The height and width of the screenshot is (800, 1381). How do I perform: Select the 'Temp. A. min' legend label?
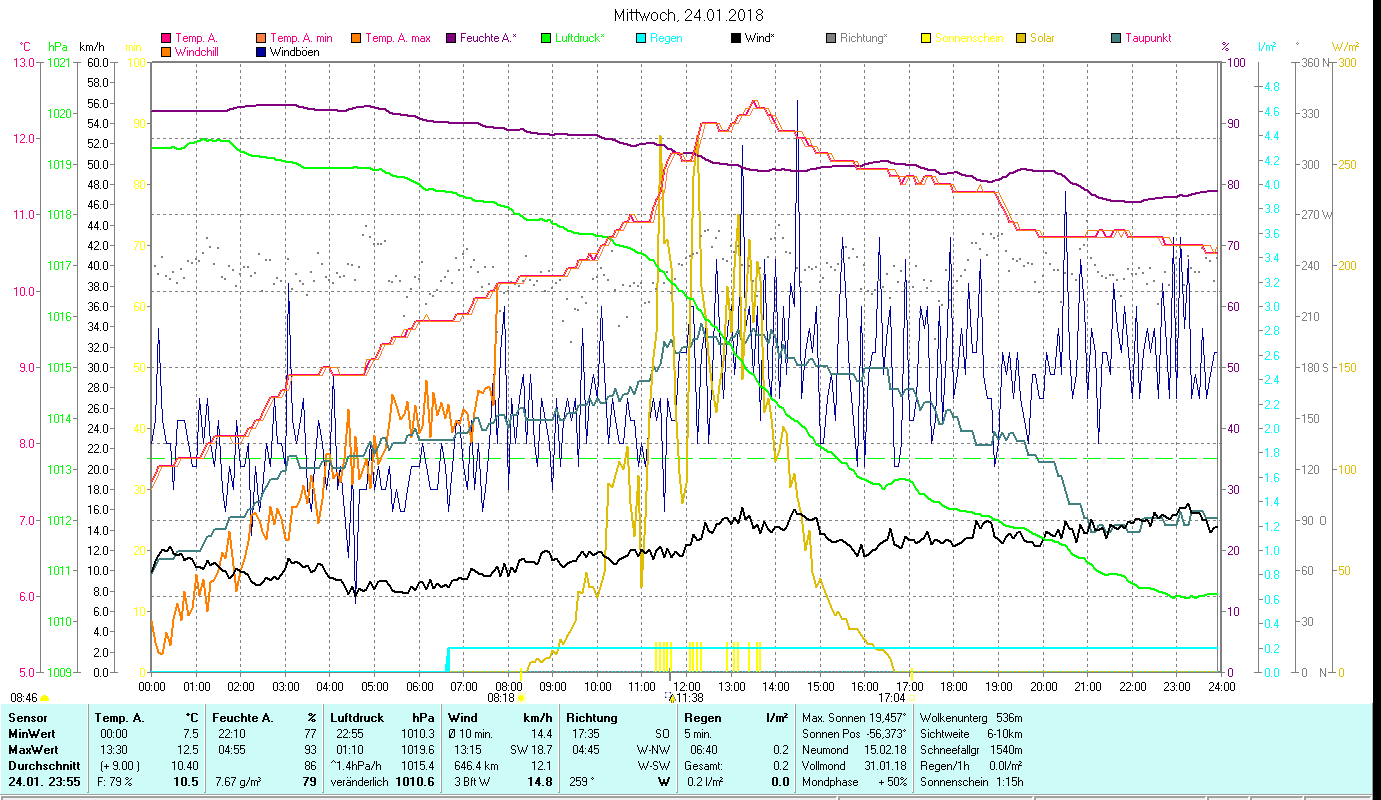pos(301,39)
